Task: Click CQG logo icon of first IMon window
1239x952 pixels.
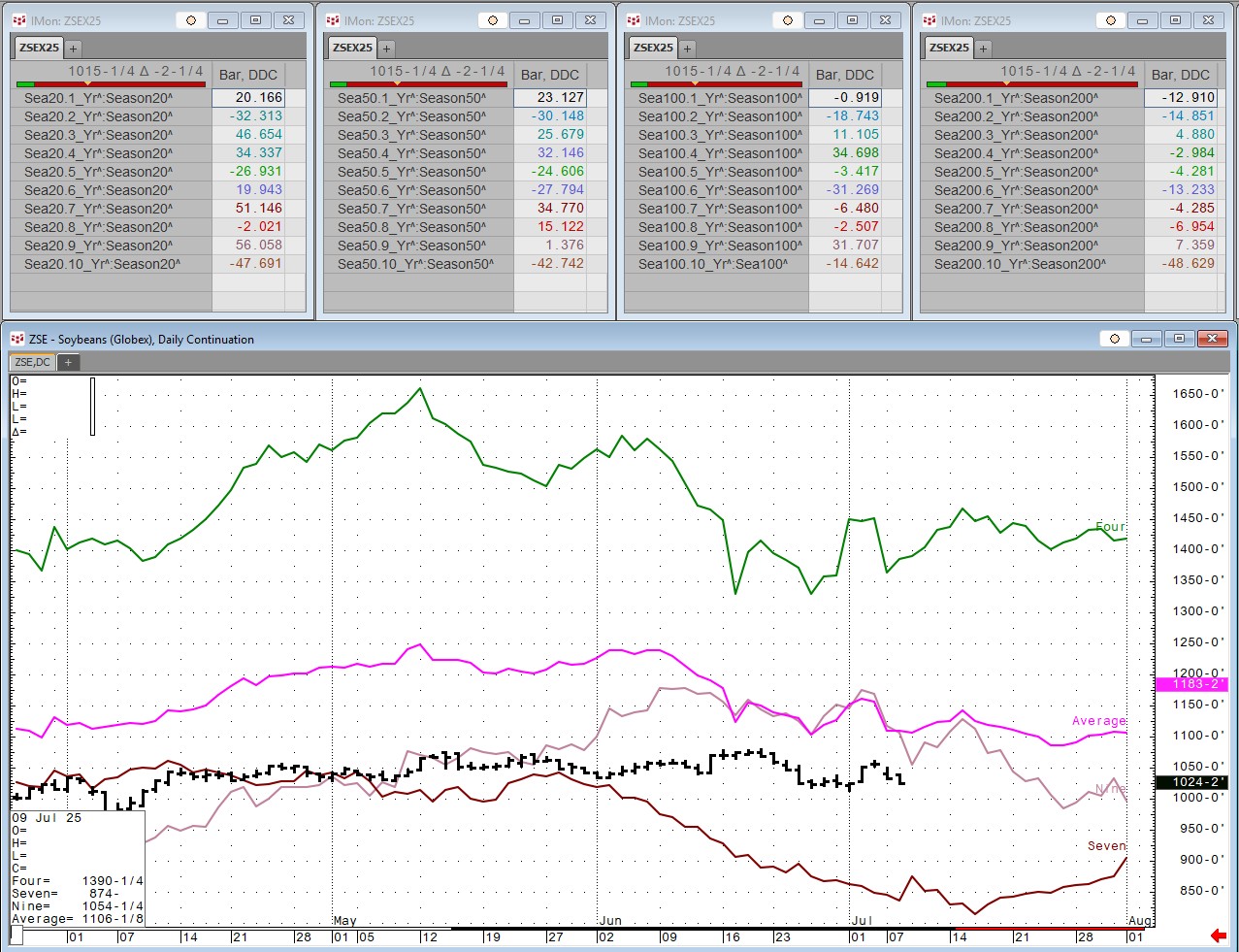Action: [x=18, y=20]
